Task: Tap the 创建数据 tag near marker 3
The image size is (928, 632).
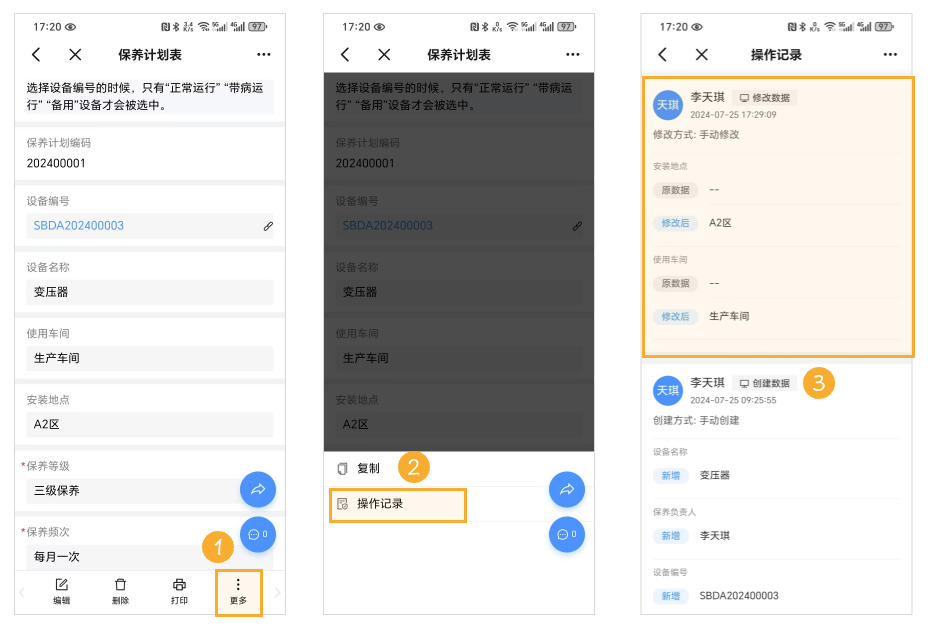Action: (x=764, y=382)
